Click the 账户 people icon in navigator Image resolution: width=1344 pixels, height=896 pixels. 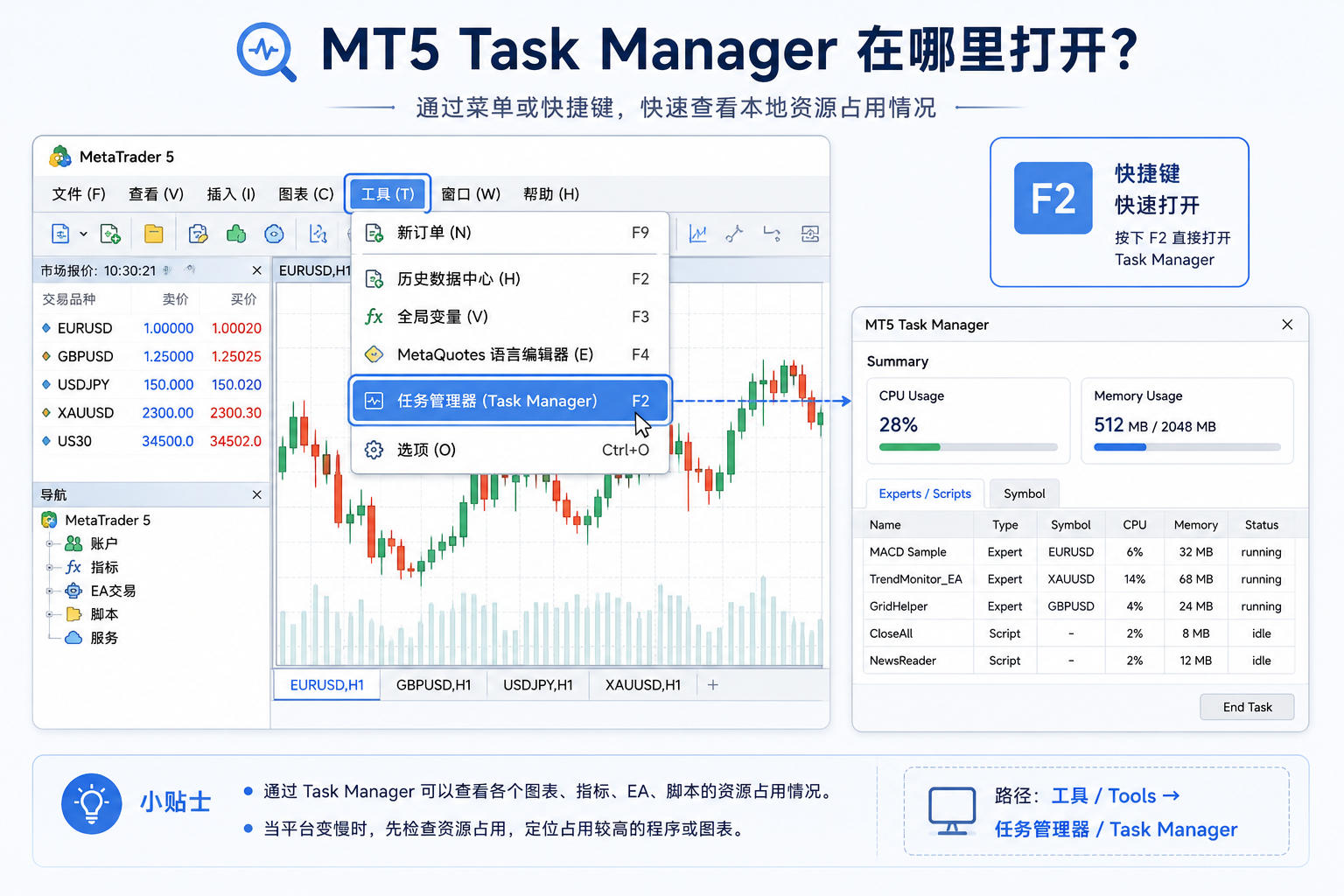74,543
